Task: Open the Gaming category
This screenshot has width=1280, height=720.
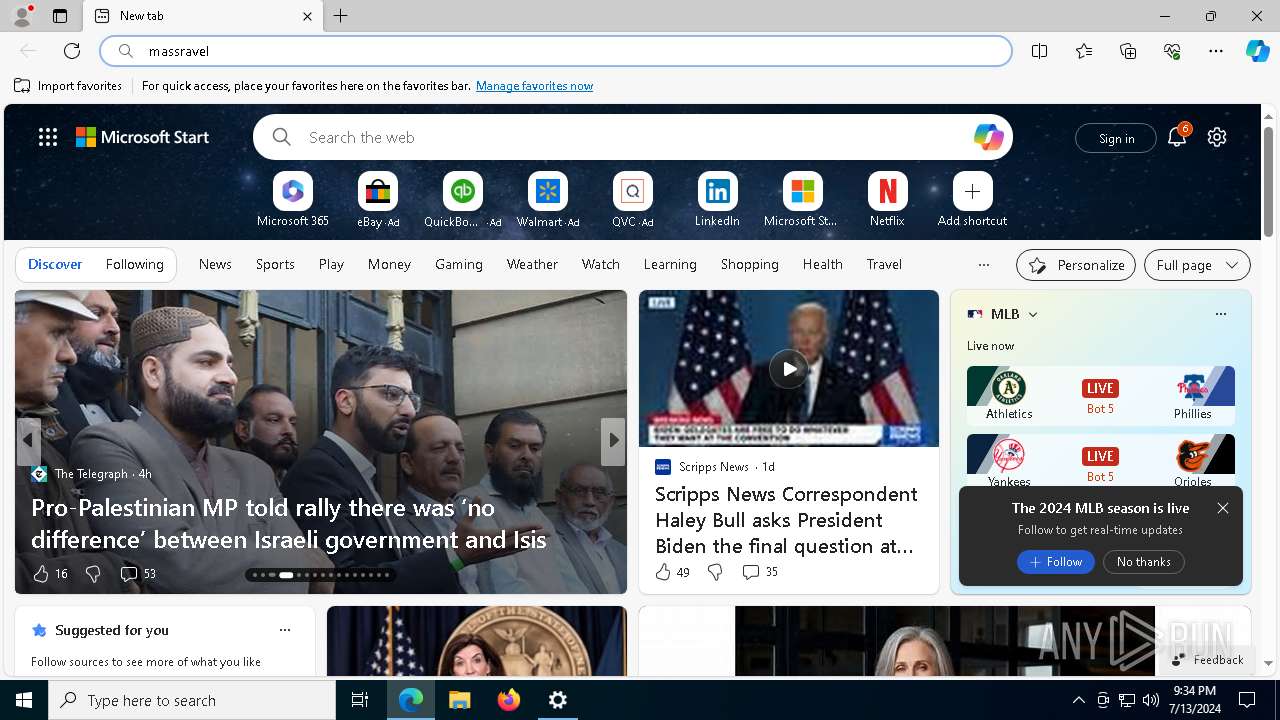Action: coord(459,264)
